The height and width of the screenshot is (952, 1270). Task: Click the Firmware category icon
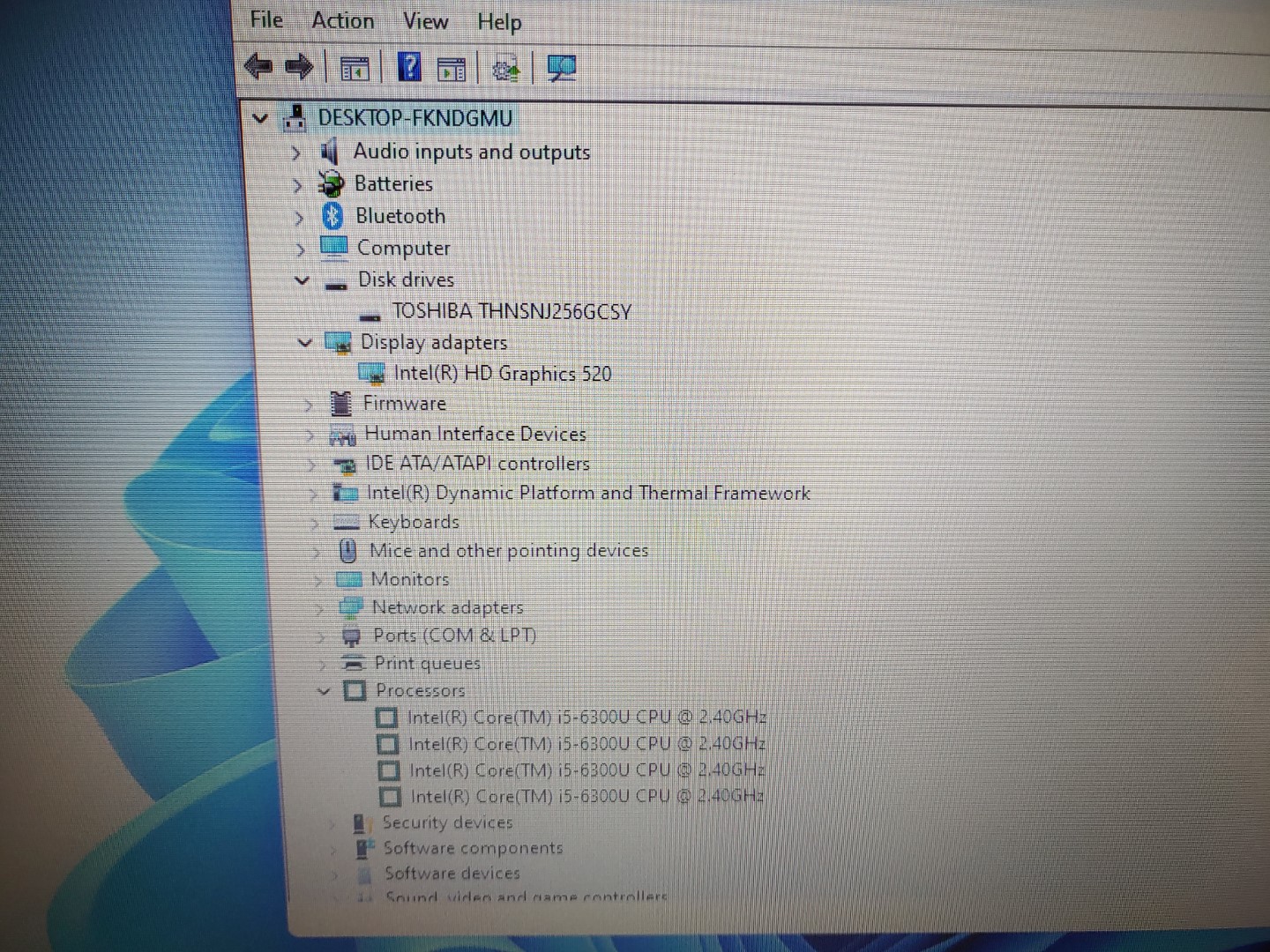(340, 404)
